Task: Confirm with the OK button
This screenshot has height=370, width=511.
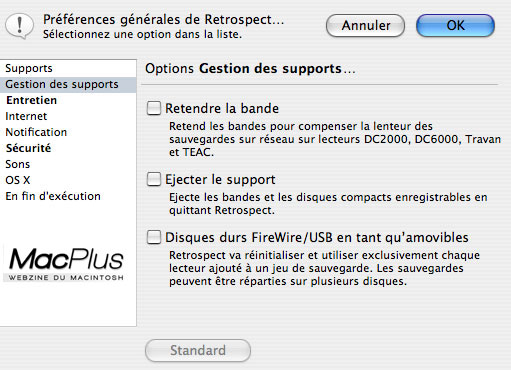Action: point(455,26)
